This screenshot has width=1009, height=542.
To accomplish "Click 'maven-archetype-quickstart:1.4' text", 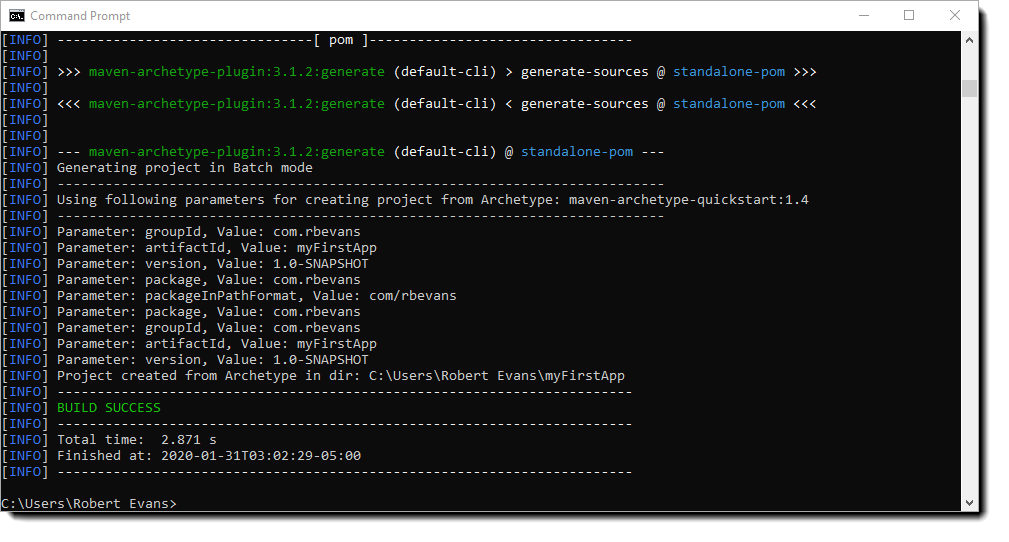I will pos(689,200).
